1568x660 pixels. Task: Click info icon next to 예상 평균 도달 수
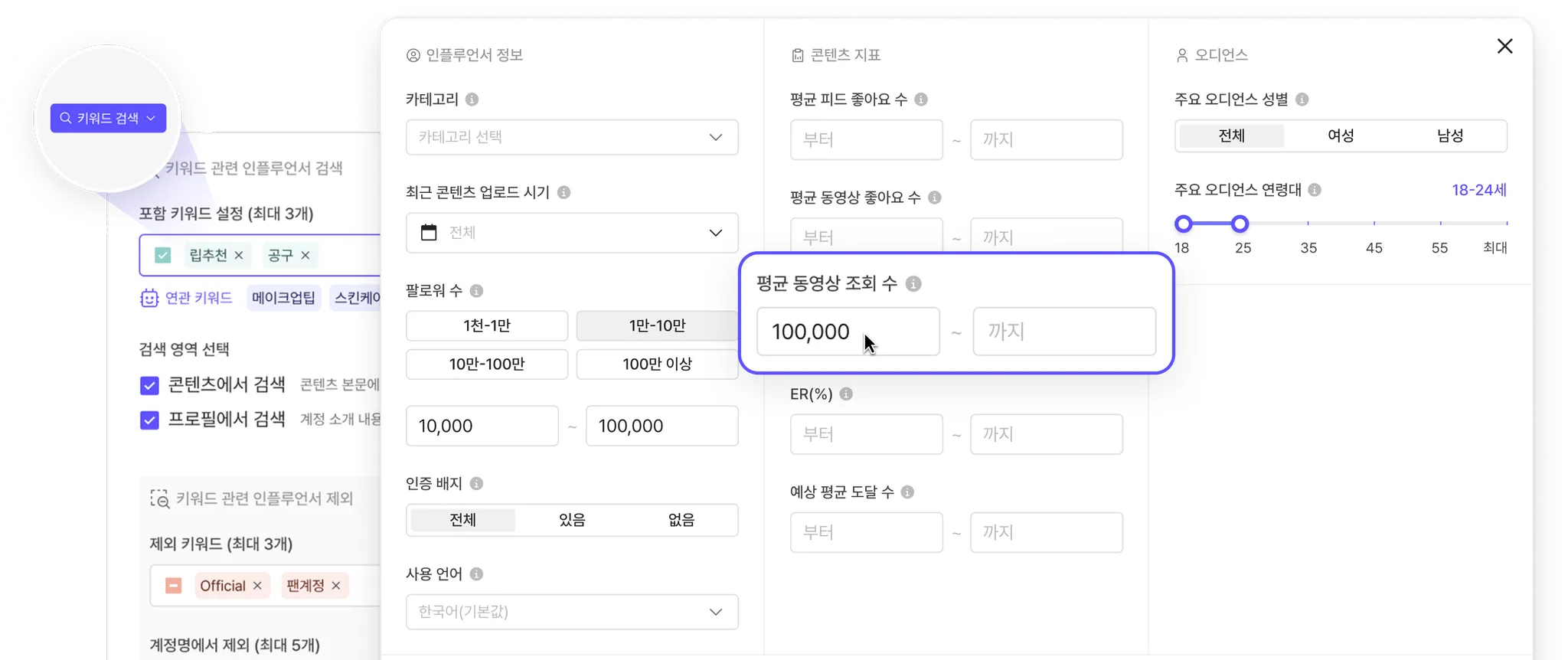pyautogui.click(x=907, y=492)
